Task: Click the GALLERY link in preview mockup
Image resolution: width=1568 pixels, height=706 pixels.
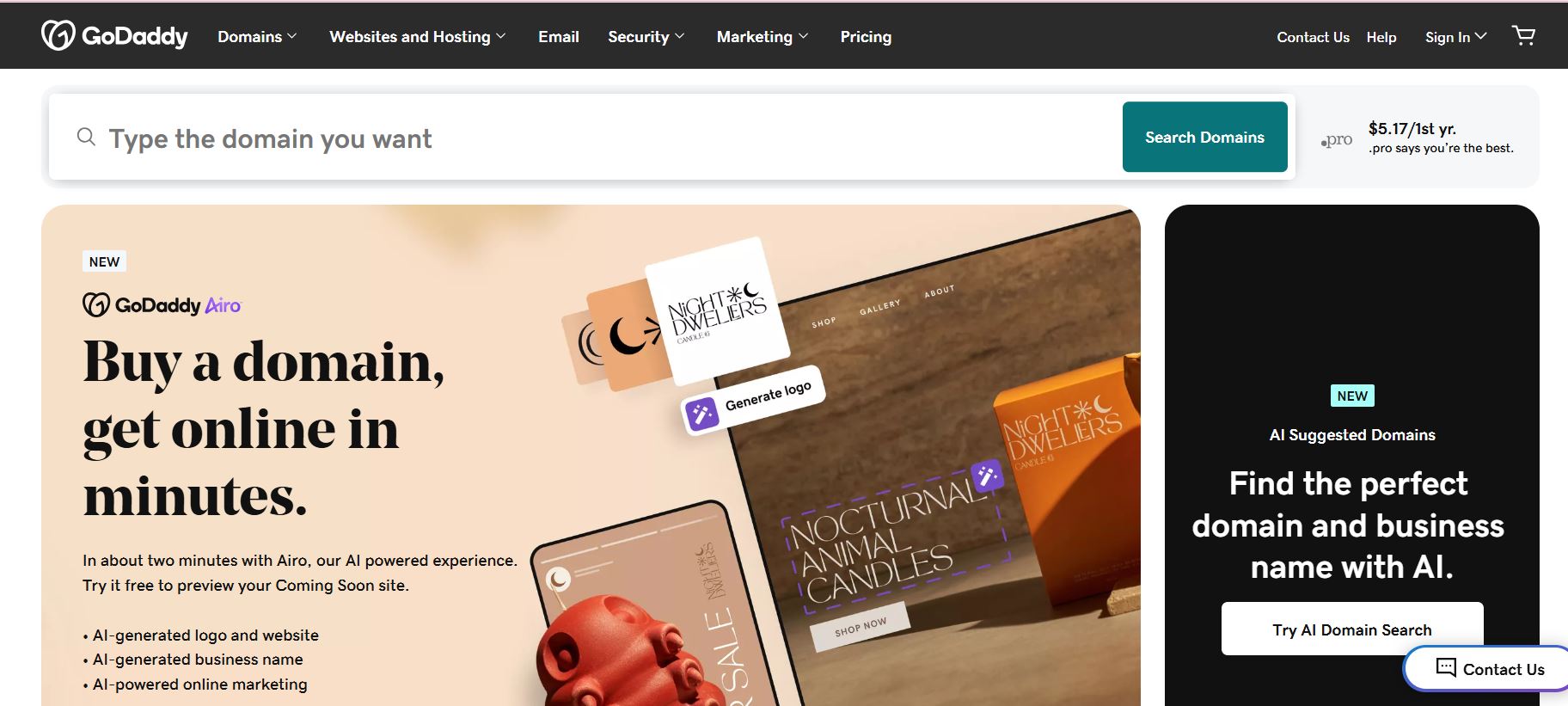Action: click(880, 307)
